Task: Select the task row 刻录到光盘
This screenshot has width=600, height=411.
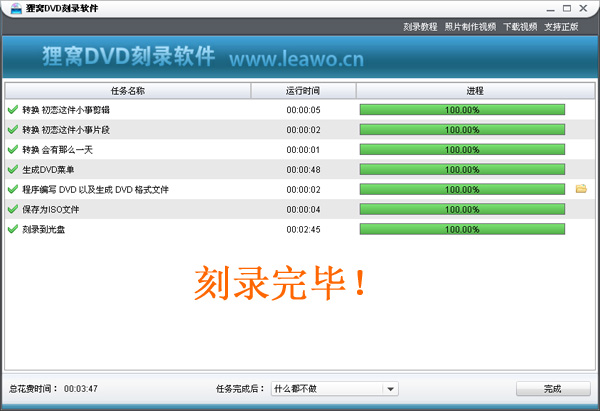Action: tap(300, 229)
